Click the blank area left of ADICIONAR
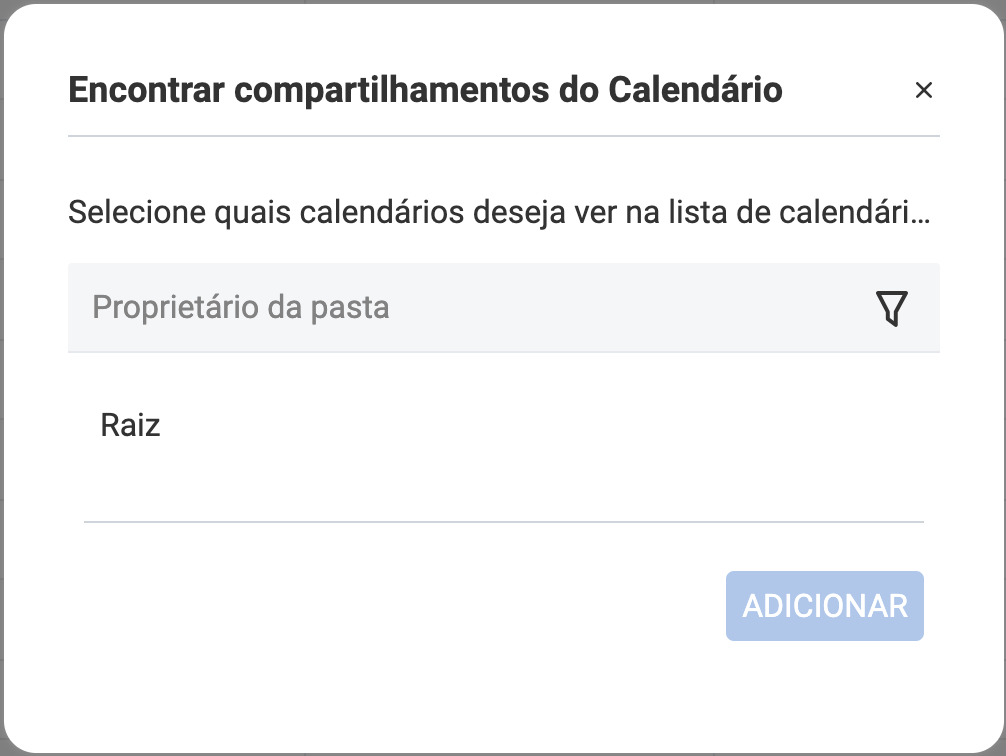1006x756 pixels. coord(400,606)
